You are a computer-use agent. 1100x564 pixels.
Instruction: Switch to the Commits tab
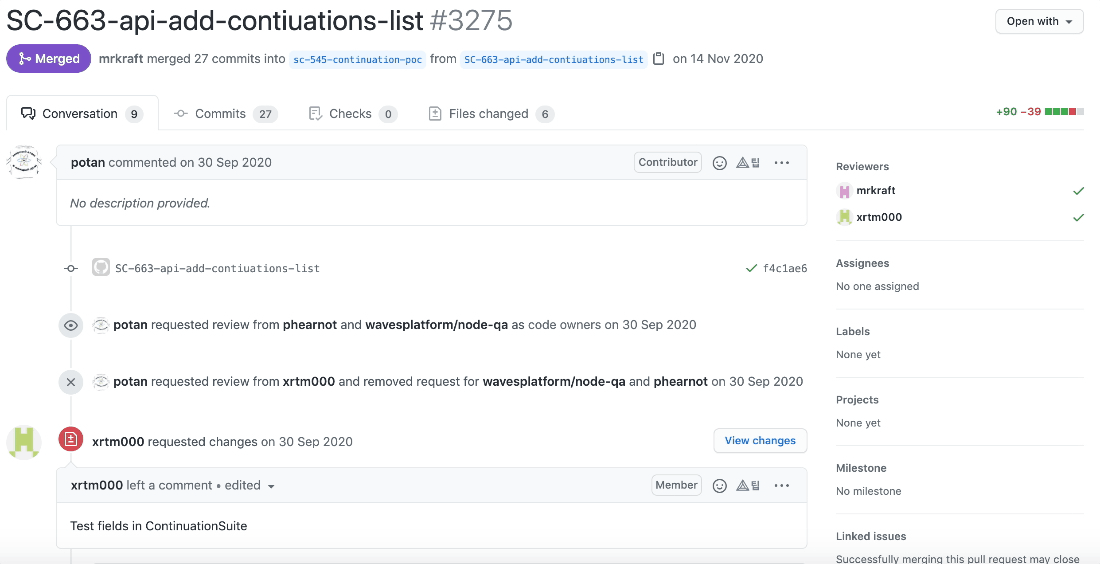pos(225,114)
